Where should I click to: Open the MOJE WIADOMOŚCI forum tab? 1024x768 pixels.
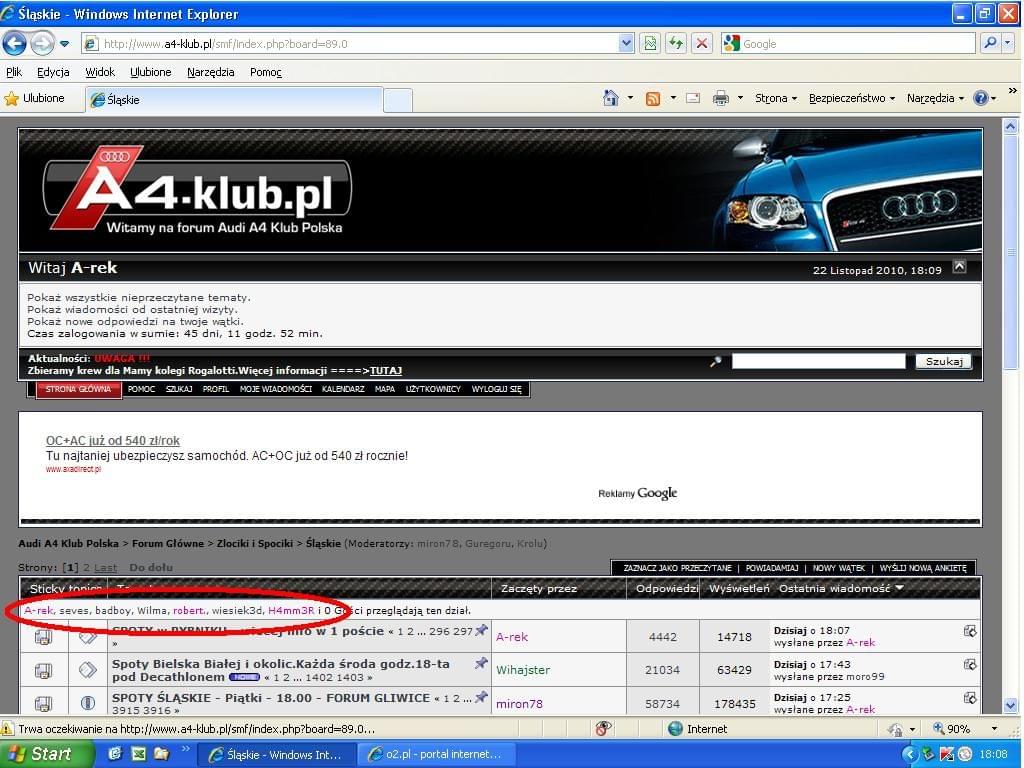276,389
